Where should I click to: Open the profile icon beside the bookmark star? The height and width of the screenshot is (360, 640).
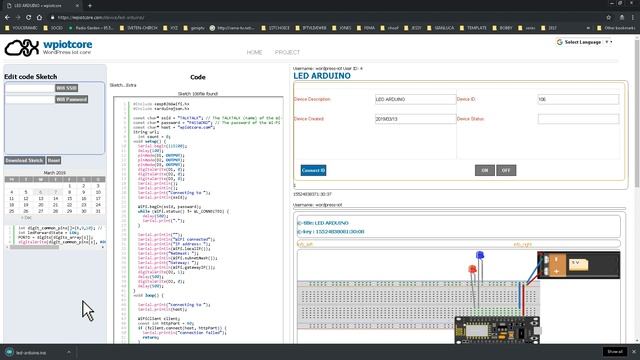pos(622,18)
